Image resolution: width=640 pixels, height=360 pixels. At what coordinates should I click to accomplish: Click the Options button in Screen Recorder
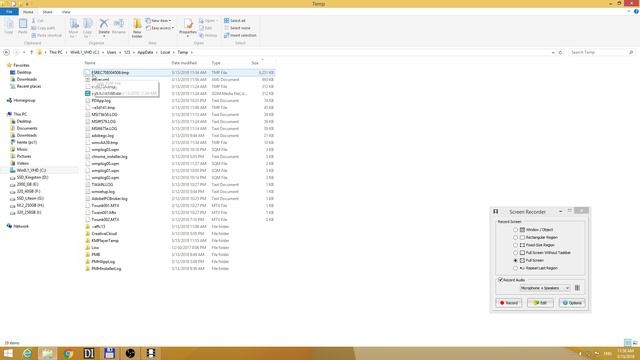pyautogui.click(x=572, y=303)
